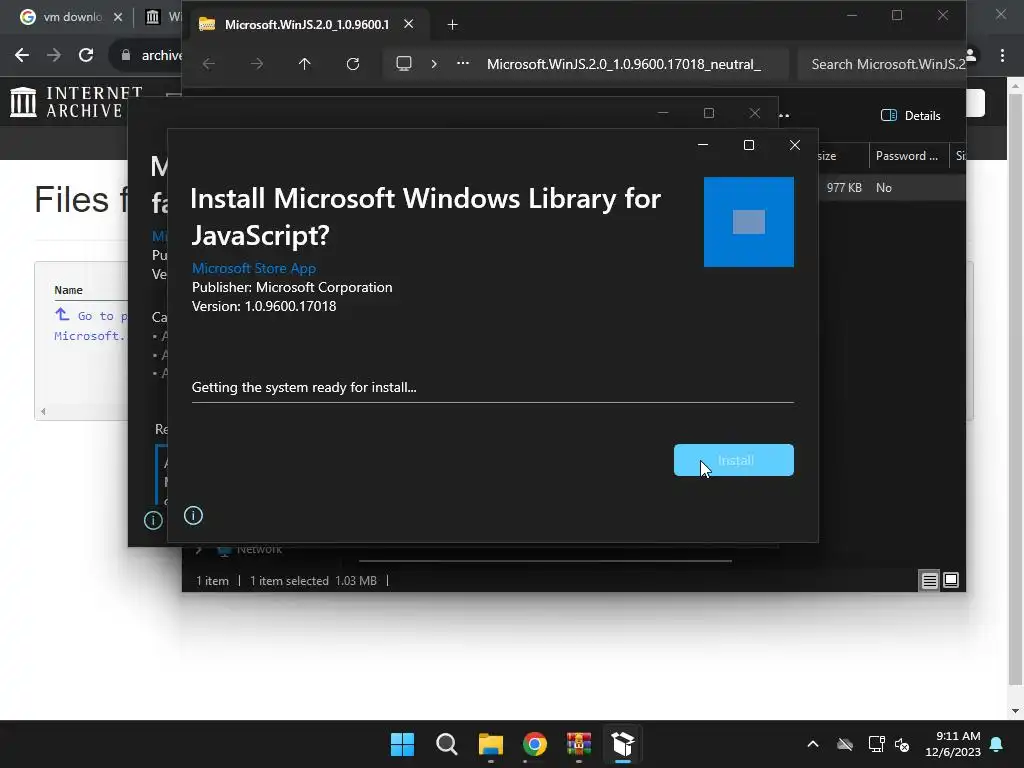Viewport: 1024px width, 768px height.
Task: Click the Install button in installer dialog
Action: coord(733,460)
